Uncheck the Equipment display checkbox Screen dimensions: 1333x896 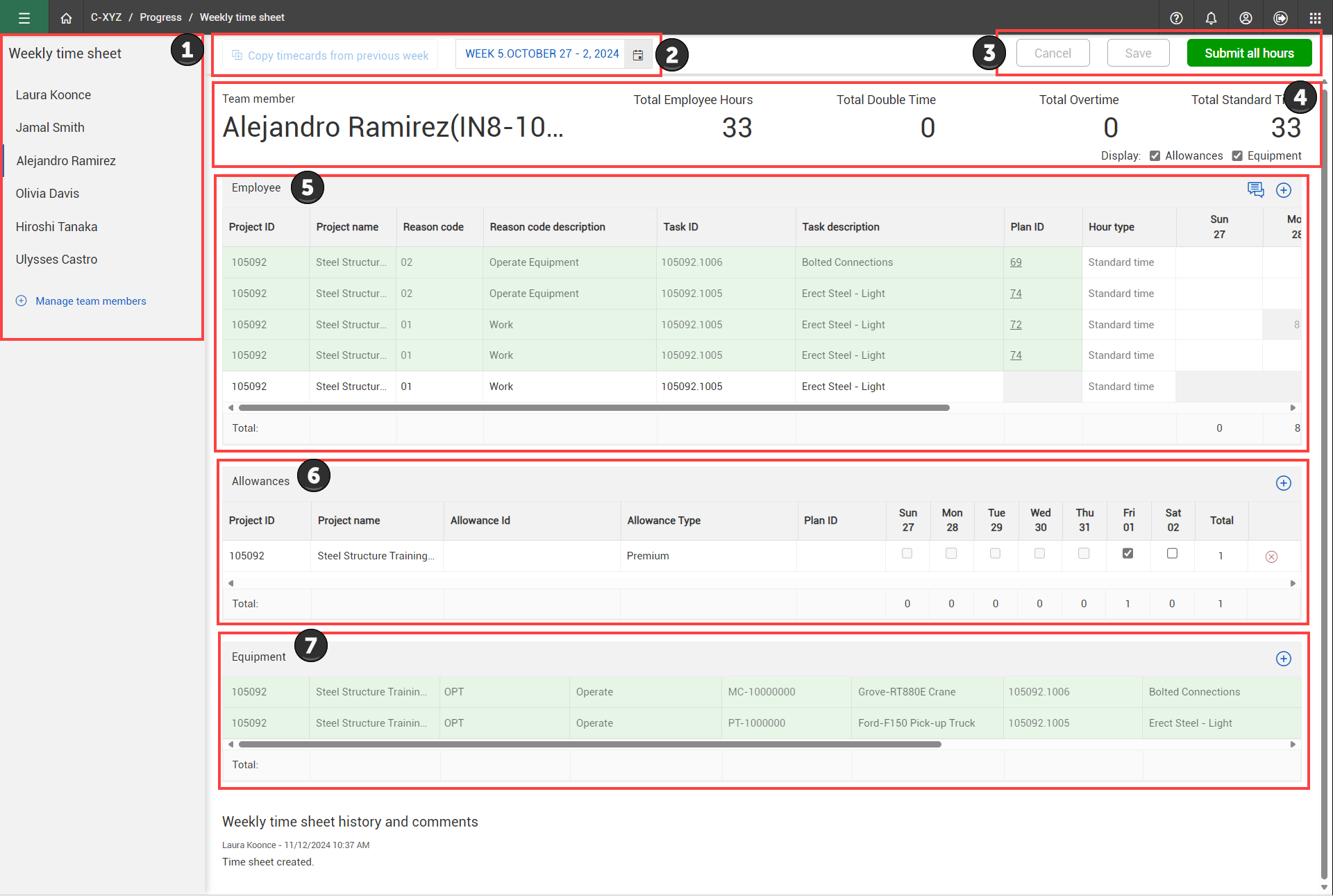tap(1237, 155)
